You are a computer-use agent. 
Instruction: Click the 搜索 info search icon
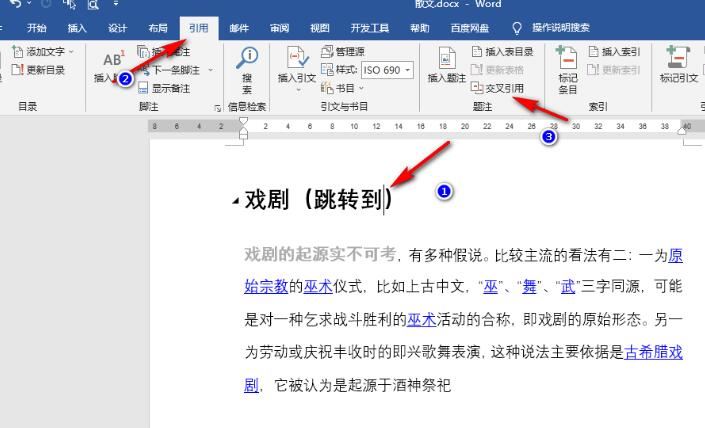(x=247, y=66)
